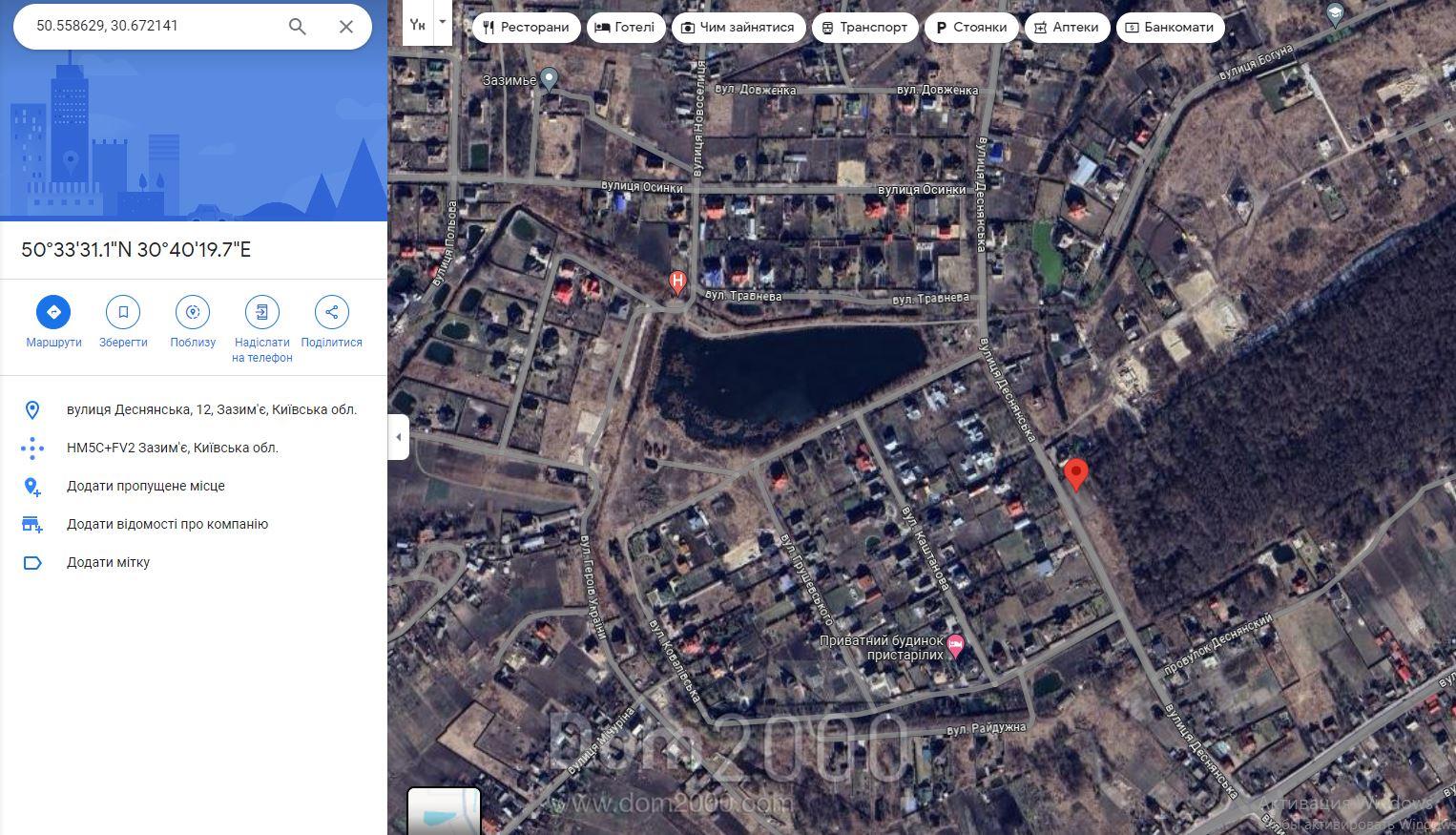This screenshot has width=1456, height=835.
Task: Open Поблизу nearby search
Action: pyautogui.click(x=193, y=312)
